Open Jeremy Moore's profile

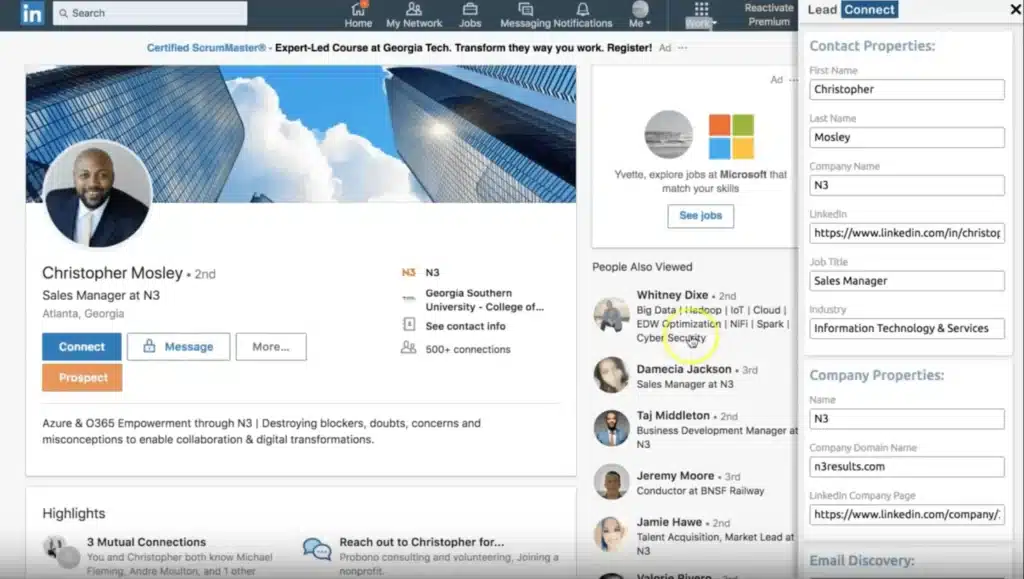675,476
